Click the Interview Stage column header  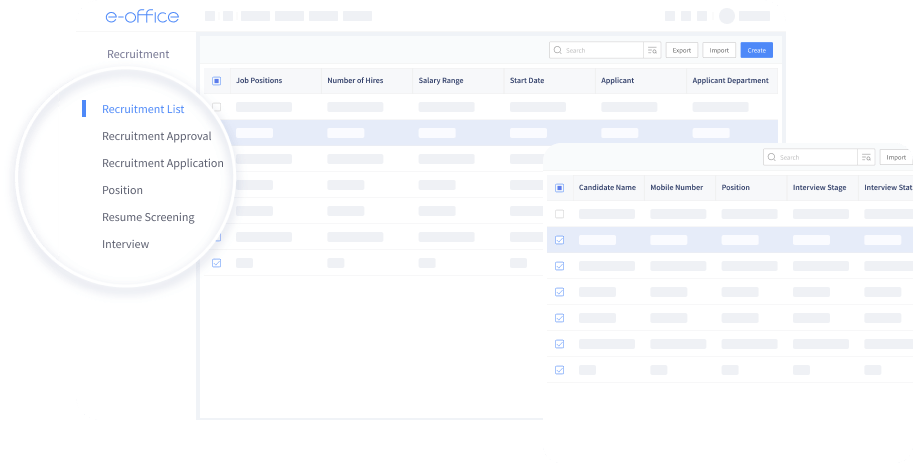click(x=820, y=188)
